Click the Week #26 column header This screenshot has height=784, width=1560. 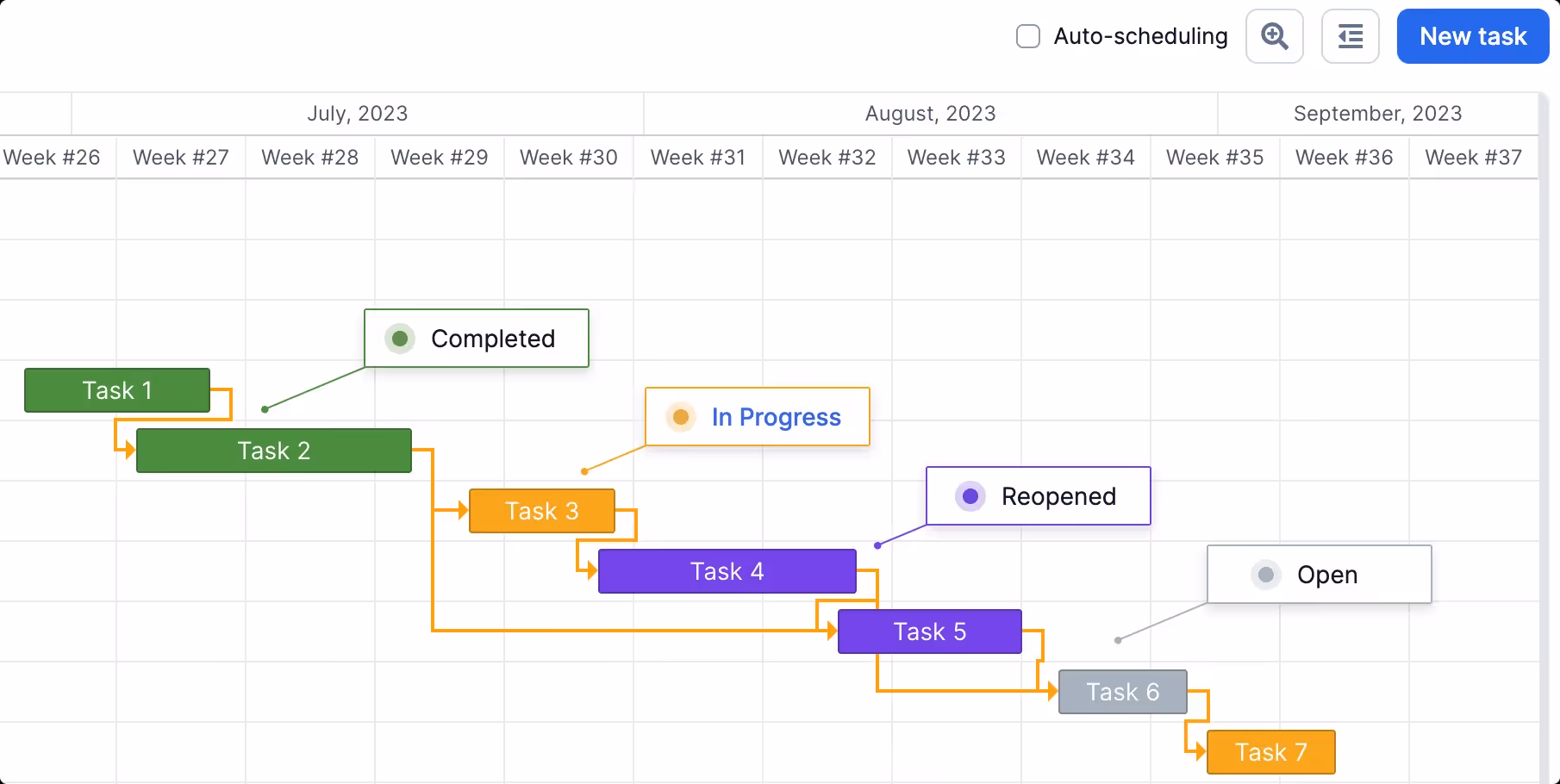[x=52, y=157]
